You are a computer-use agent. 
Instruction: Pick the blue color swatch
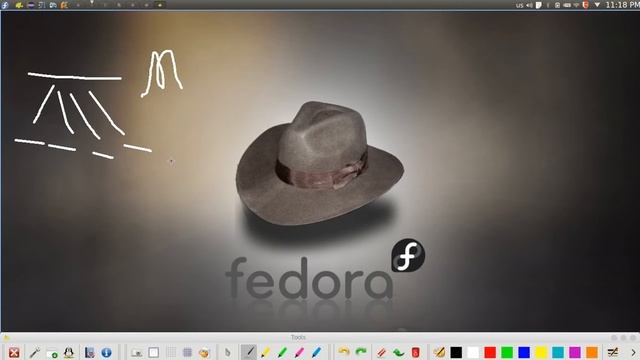[x=524, y=352]
